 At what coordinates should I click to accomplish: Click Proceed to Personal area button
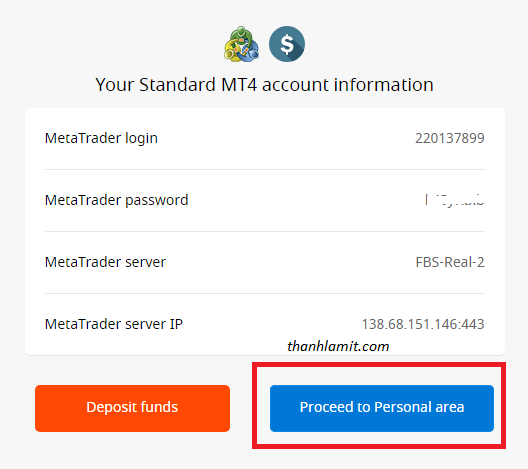[382, 408]
